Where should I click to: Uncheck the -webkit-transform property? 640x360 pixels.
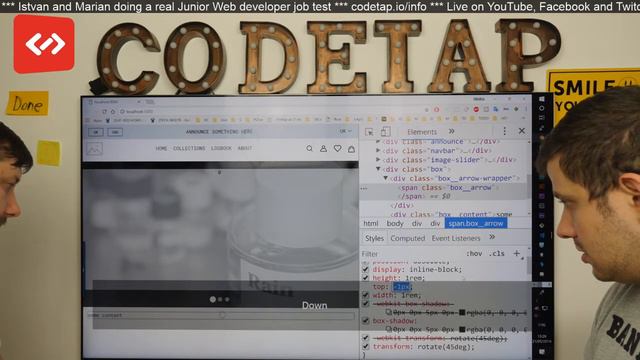tap(365, 338)
